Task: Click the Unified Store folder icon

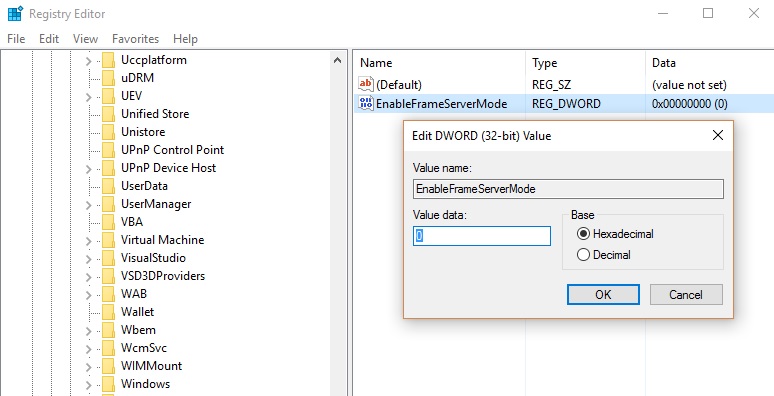Action: (109, 114)
